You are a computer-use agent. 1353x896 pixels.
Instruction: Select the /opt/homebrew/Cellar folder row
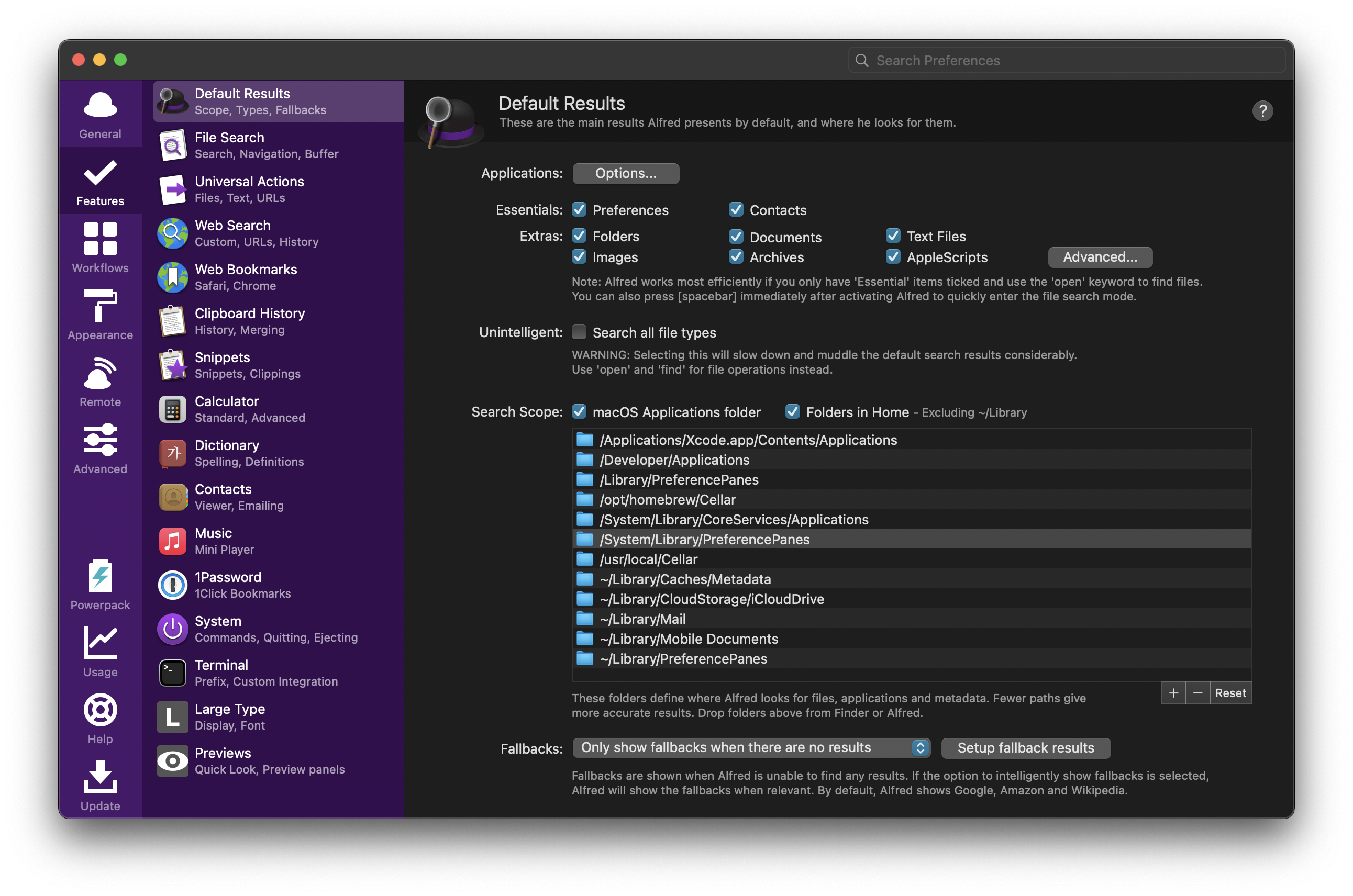(x=912, y=500)
